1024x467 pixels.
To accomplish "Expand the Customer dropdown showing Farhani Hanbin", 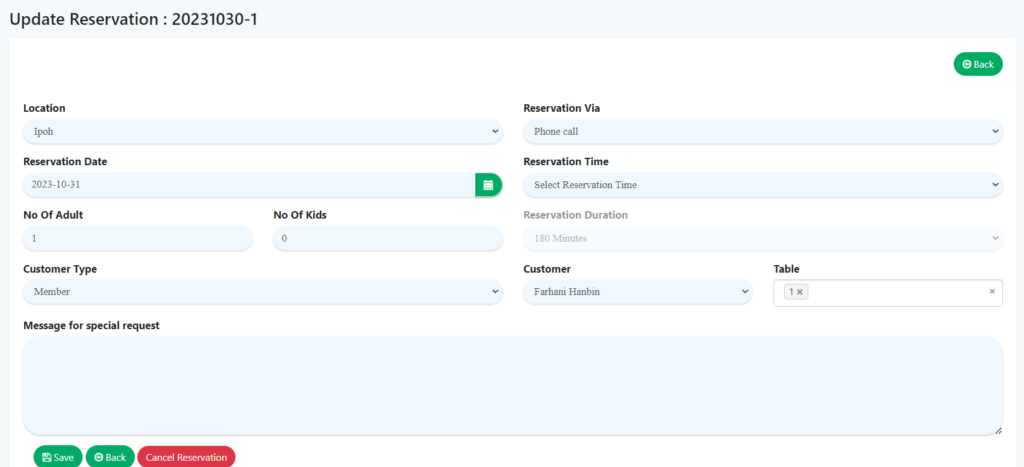I will point(637,291).
